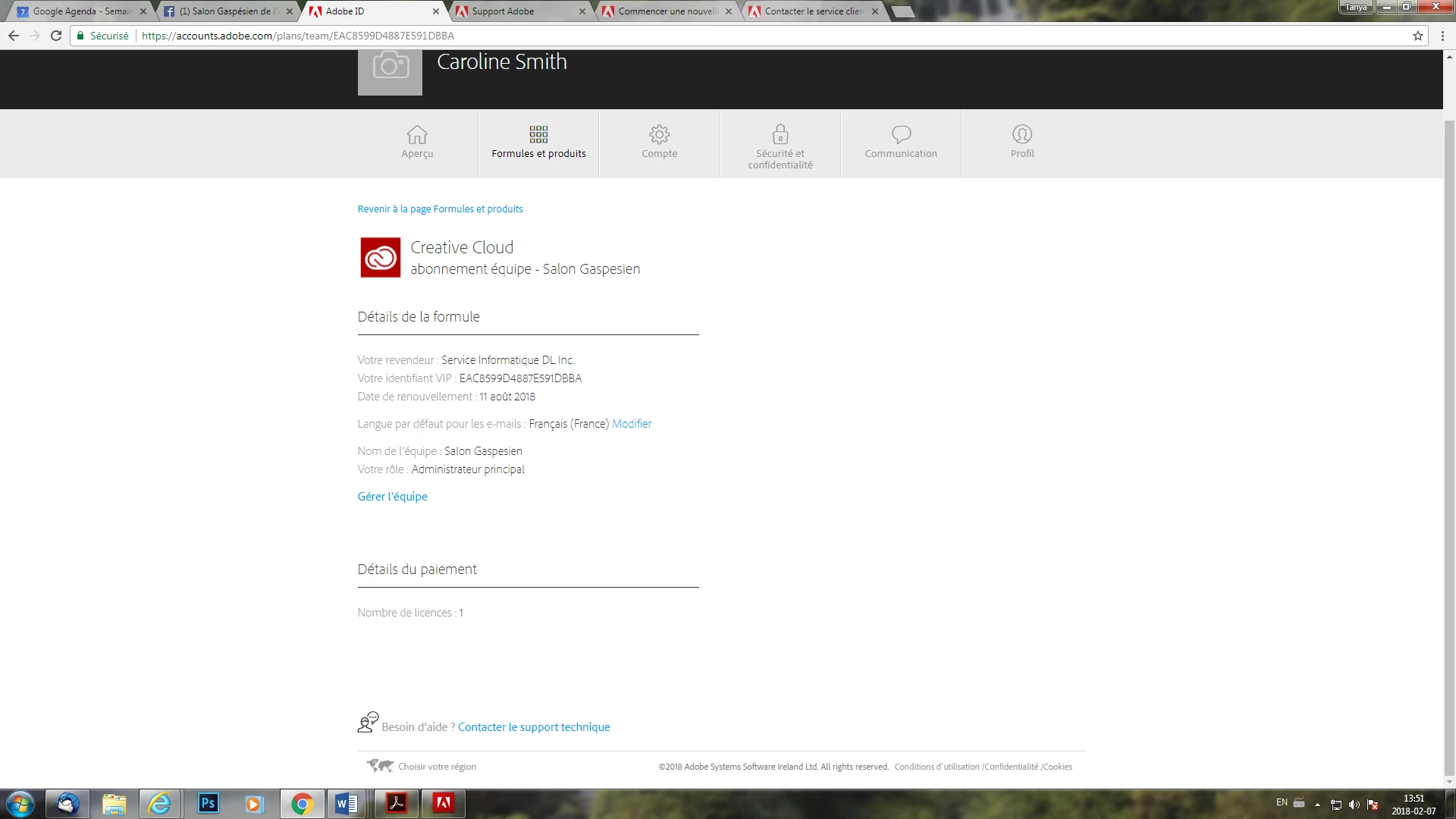Click Modifier next to email language
Image resolution: width=1456 pixels, height=819 pixels.
point(631,424)
